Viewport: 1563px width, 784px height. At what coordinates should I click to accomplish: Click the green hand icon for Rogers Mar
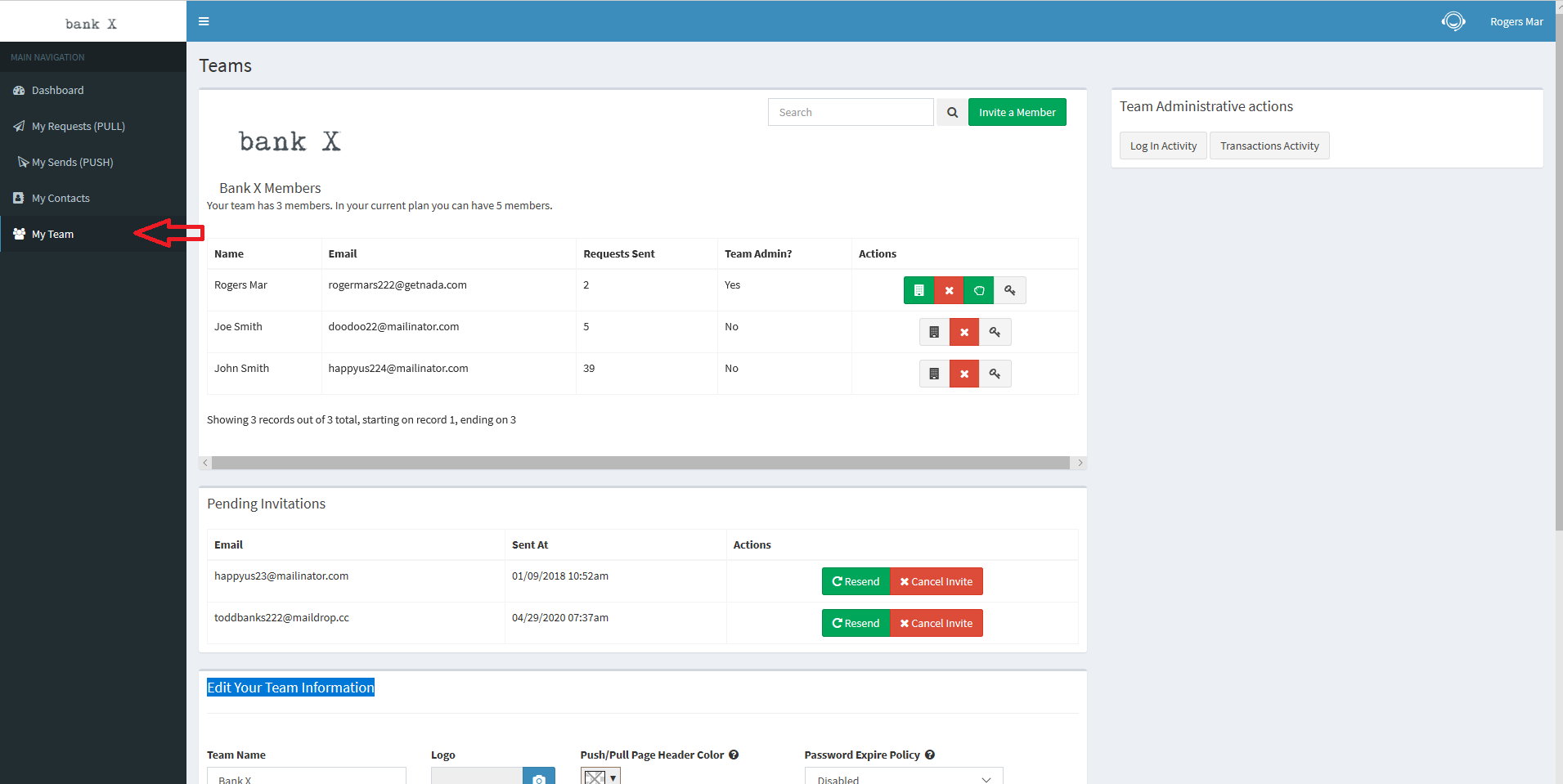pos(979,290)
